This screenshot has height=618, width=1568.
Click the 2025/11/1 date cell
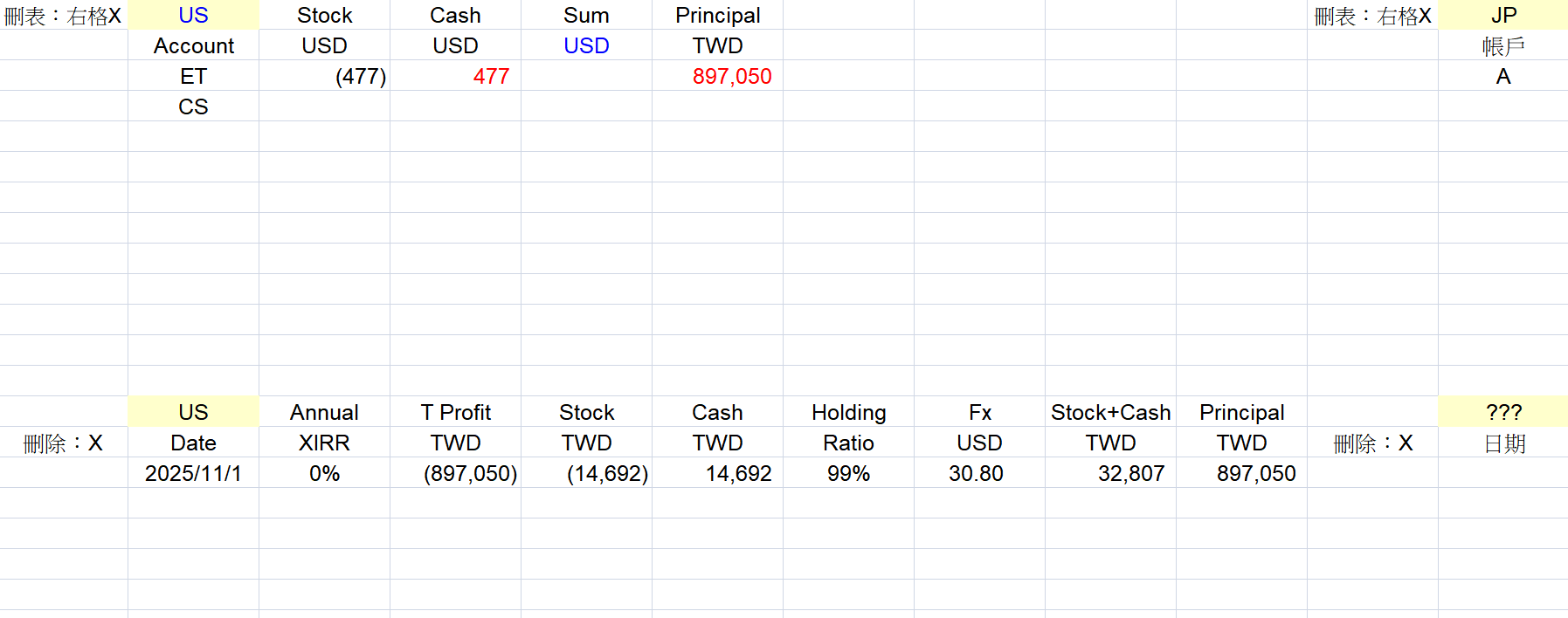tap(193, 473)
